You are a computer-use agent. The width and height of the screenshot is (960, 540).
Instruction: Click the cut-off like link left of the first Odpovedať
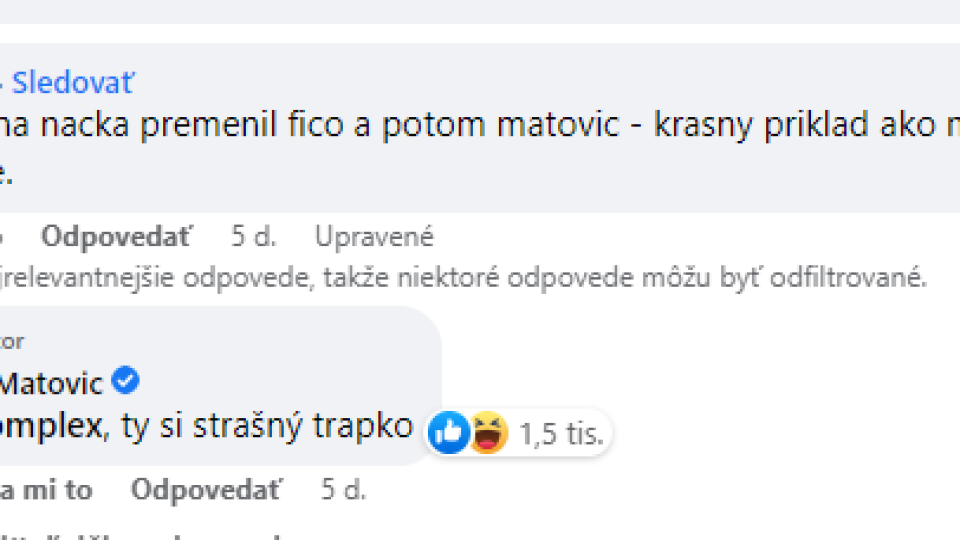pos(2,236)
